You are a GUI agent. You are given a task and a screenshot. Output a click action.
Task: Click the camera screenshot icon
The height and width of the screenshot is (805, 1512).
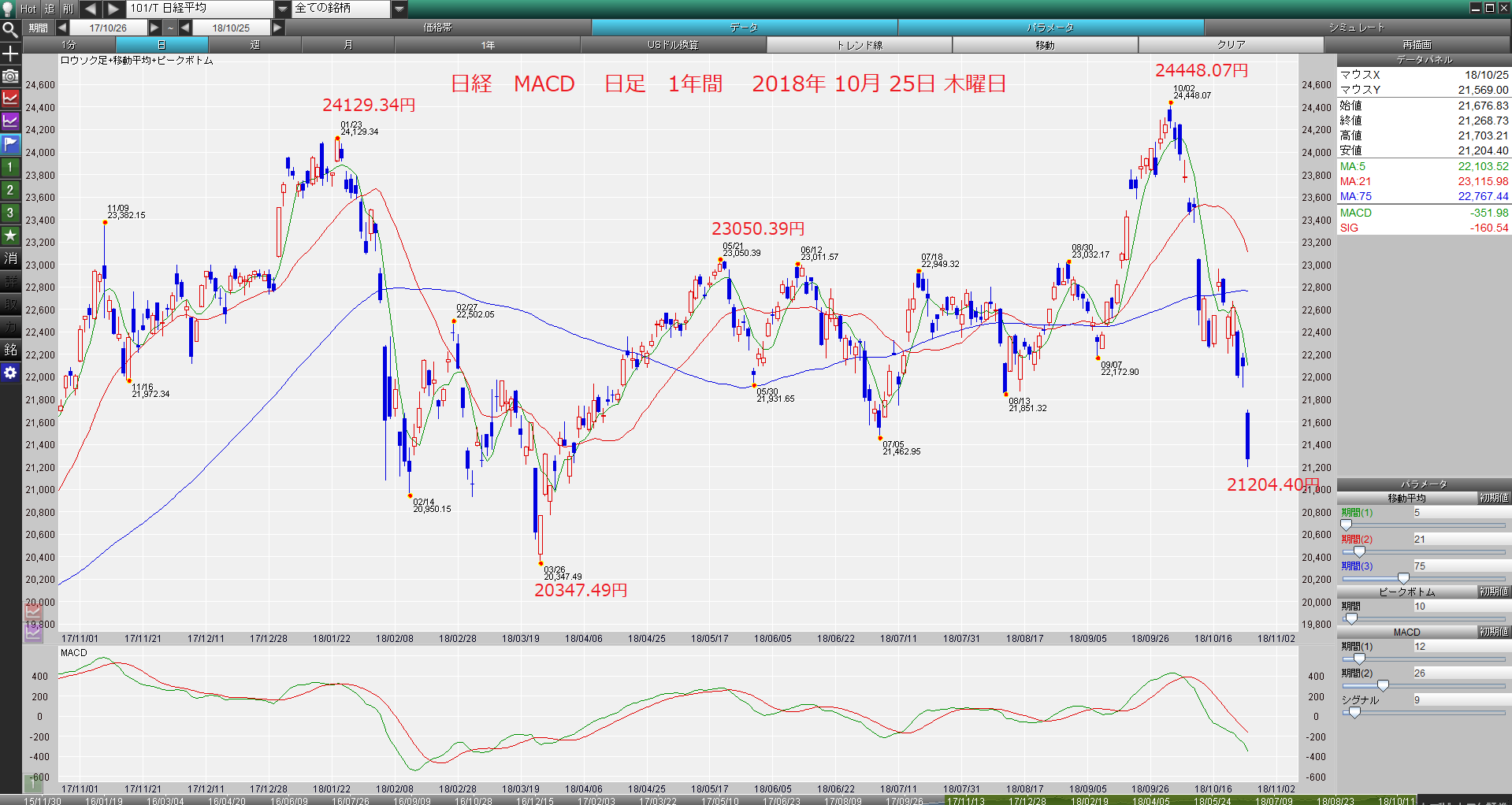[x=10, y=76]
